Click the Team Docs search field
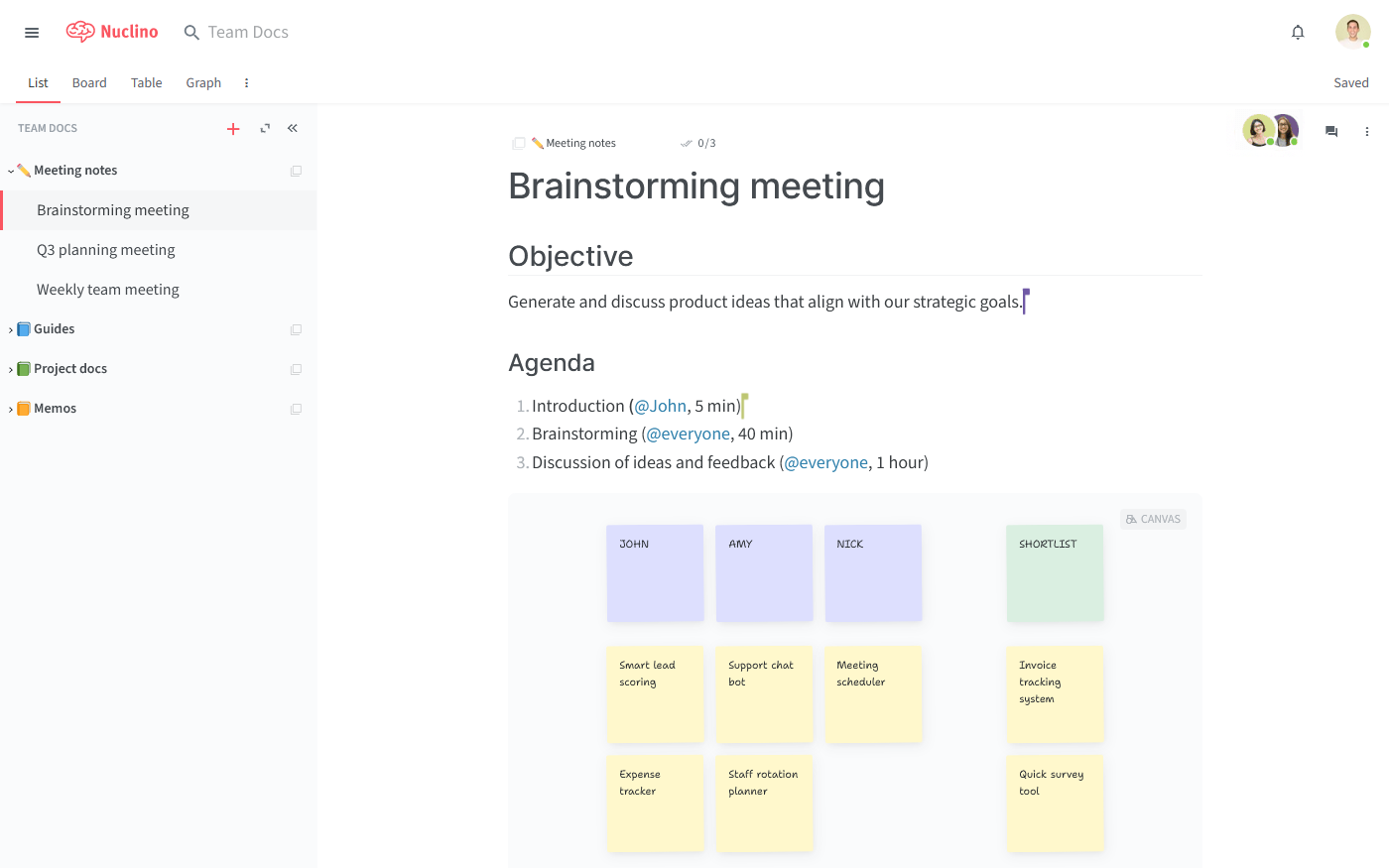 coord(248,33)
